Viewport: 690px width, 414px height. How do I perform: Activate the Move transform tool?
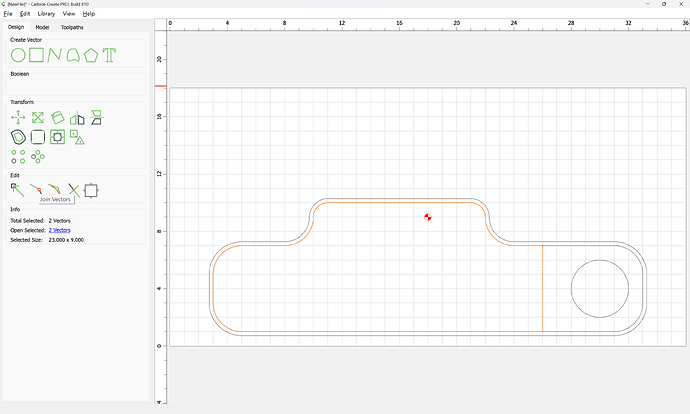18,118
